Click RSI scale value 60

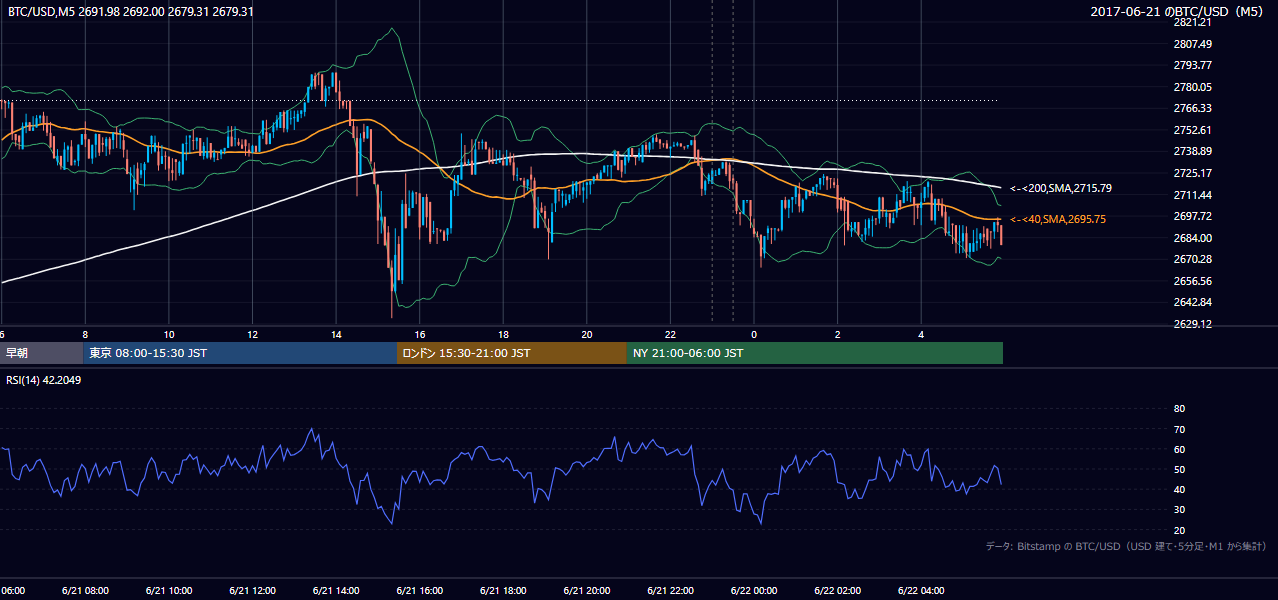pyautogui.click(x=1179, y=449)
